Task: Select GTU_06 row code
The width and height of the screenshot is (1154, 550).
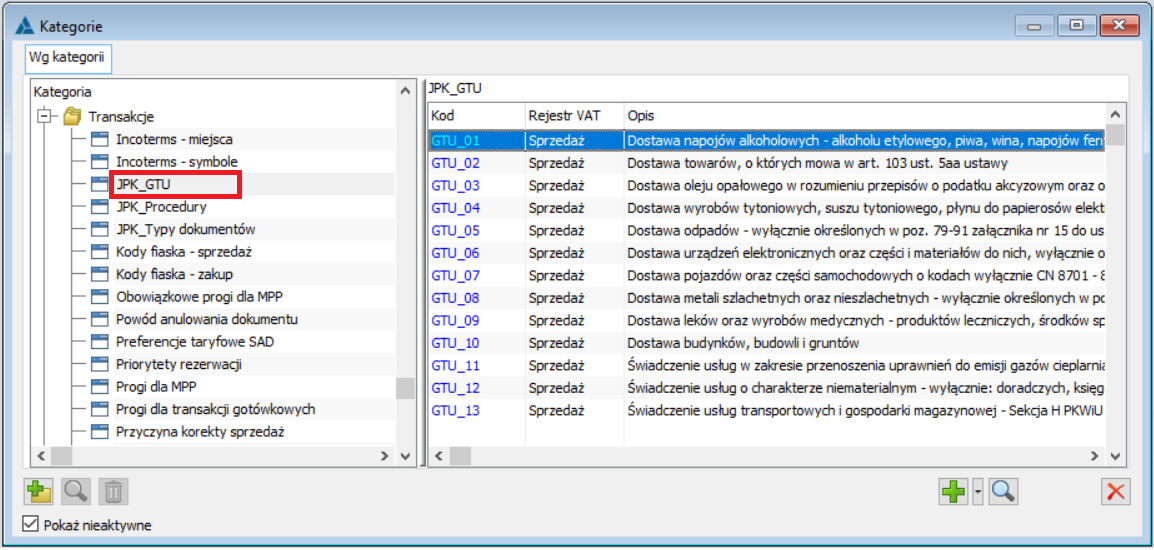Action: tap(456, 253)
